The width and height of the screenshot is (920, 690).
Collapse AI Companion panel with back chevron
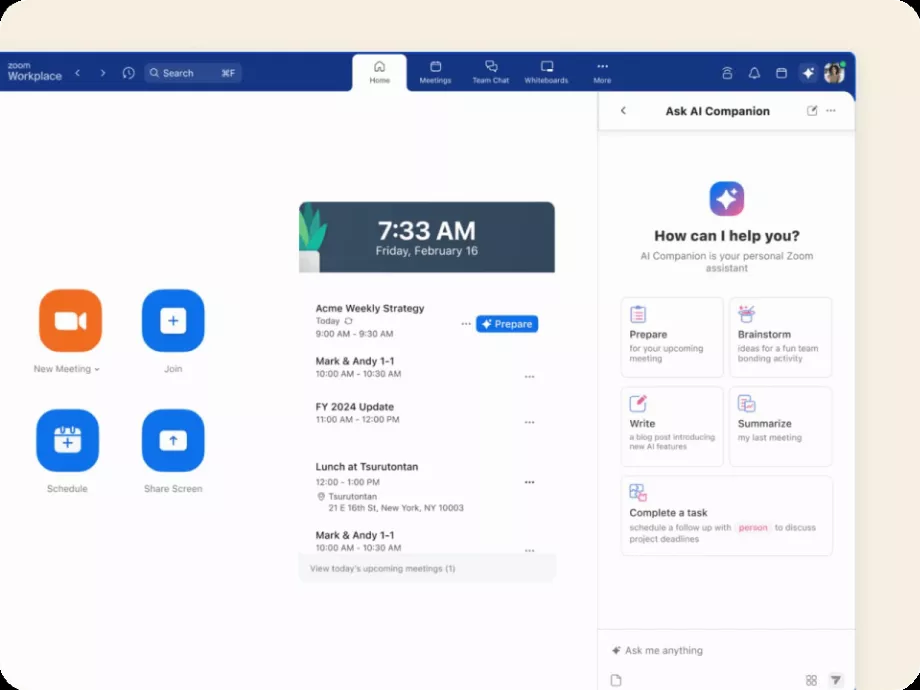tap(624, 110)
